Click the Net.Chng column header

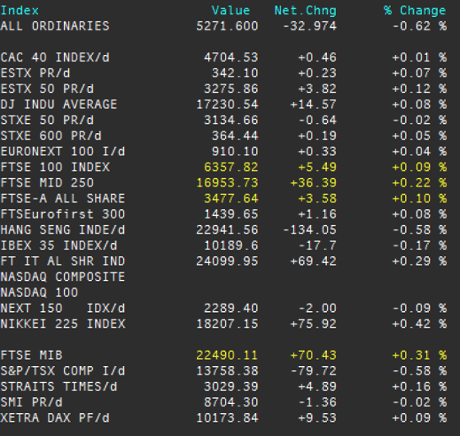coord(305,10)
